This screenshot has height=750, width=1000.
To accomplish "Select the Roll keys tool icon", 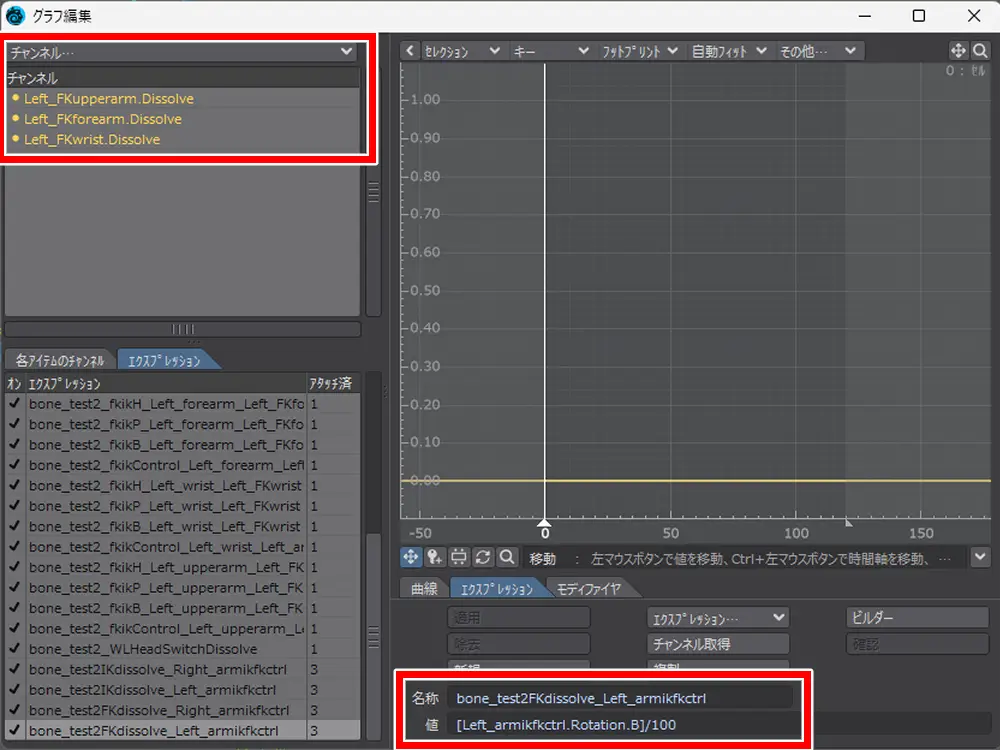I will (x=483, y=557).
